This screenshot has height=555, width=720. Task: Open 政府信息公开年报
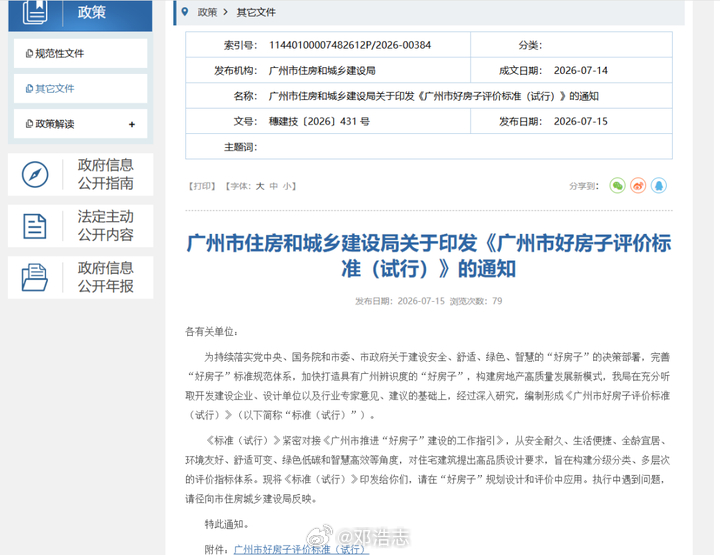coord(80,277)
